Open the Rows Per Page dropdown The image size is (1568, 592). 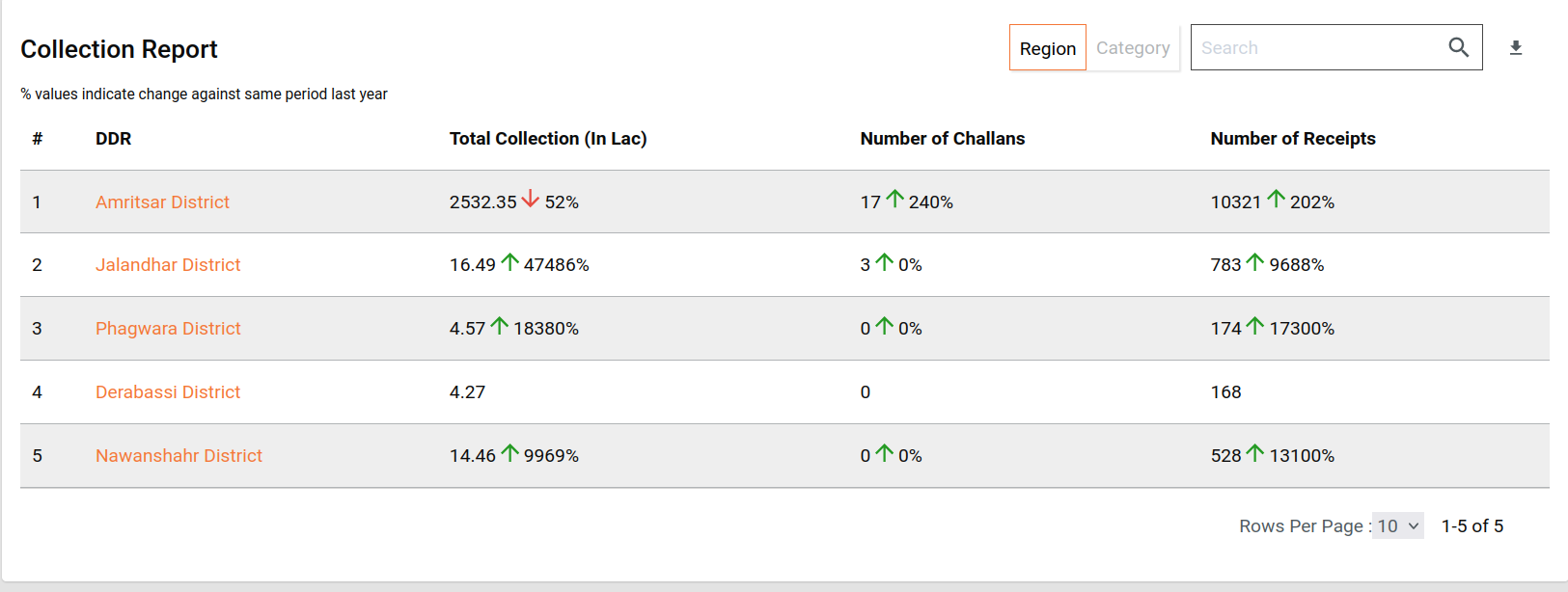click(1397, 525)
